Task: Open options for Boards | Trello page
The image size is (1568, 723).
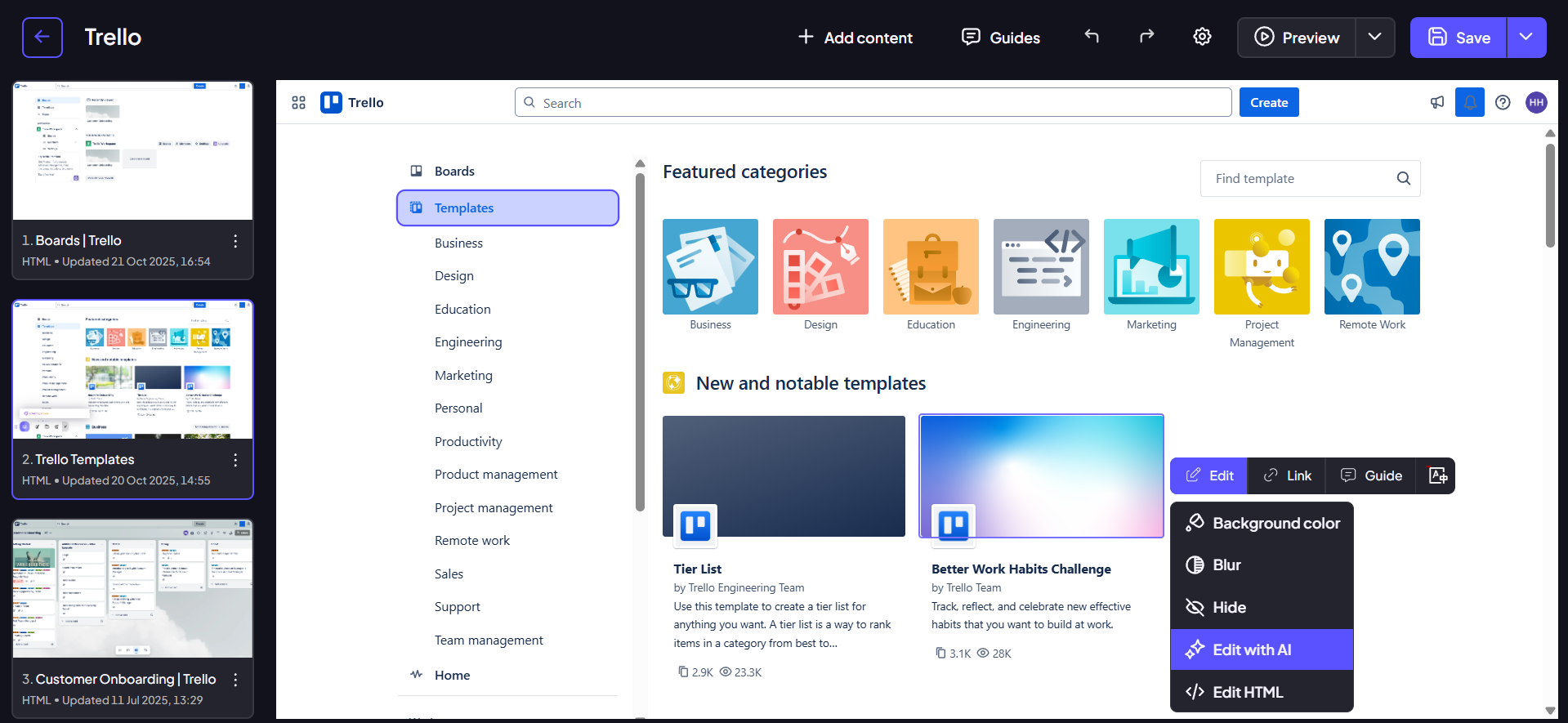Action: point(235,241)
